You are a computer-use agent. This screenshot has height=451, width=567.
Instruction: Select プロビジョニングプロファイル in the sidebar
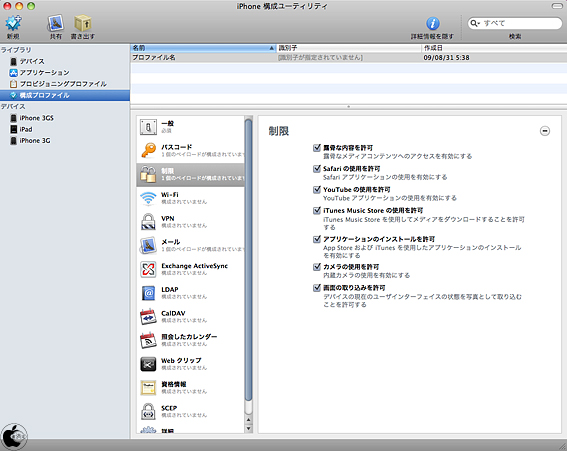[x=65, y=84]
